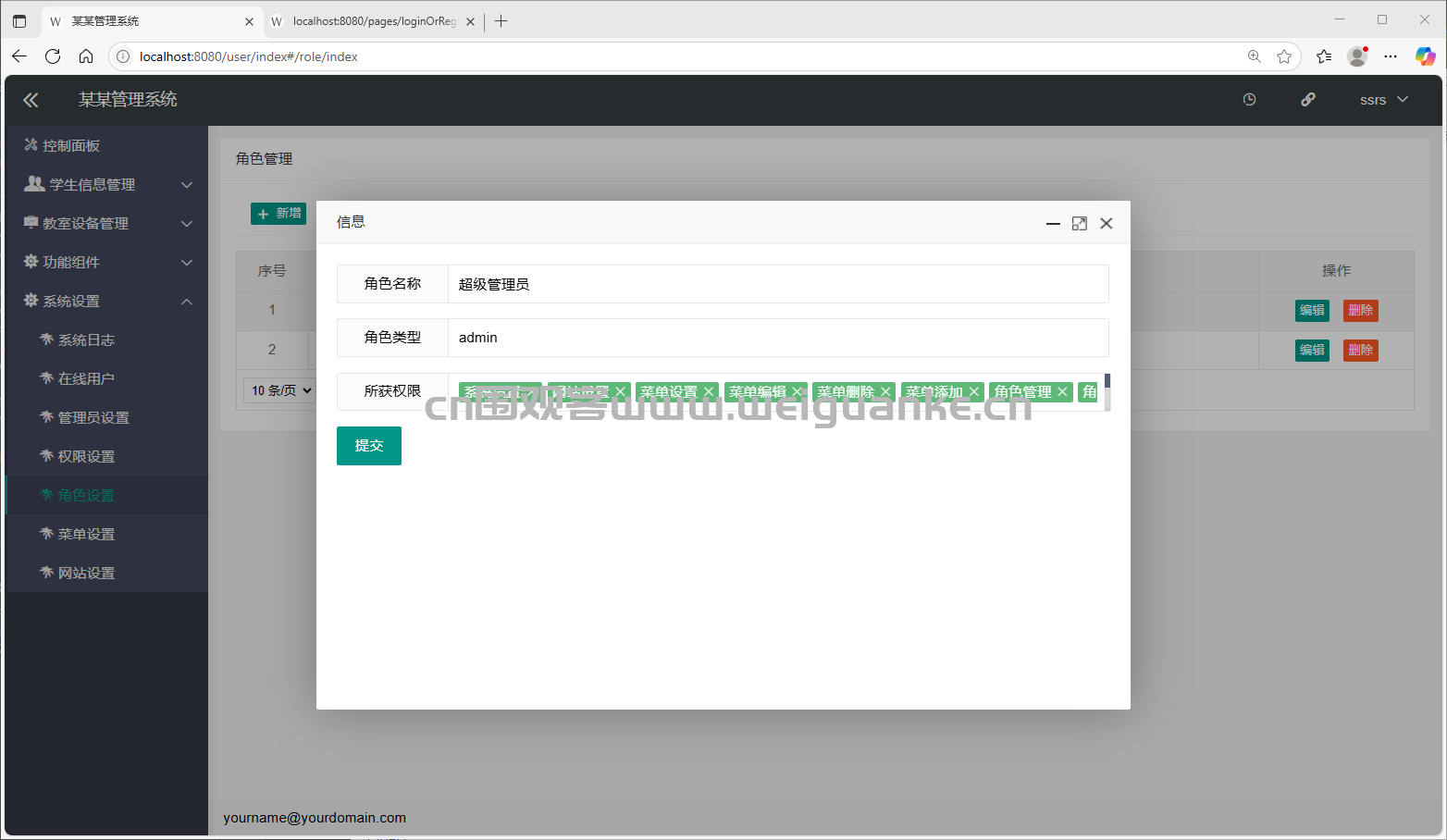Open the ssrs user dropdown

pyautogui.click(x=1383, y=100)
